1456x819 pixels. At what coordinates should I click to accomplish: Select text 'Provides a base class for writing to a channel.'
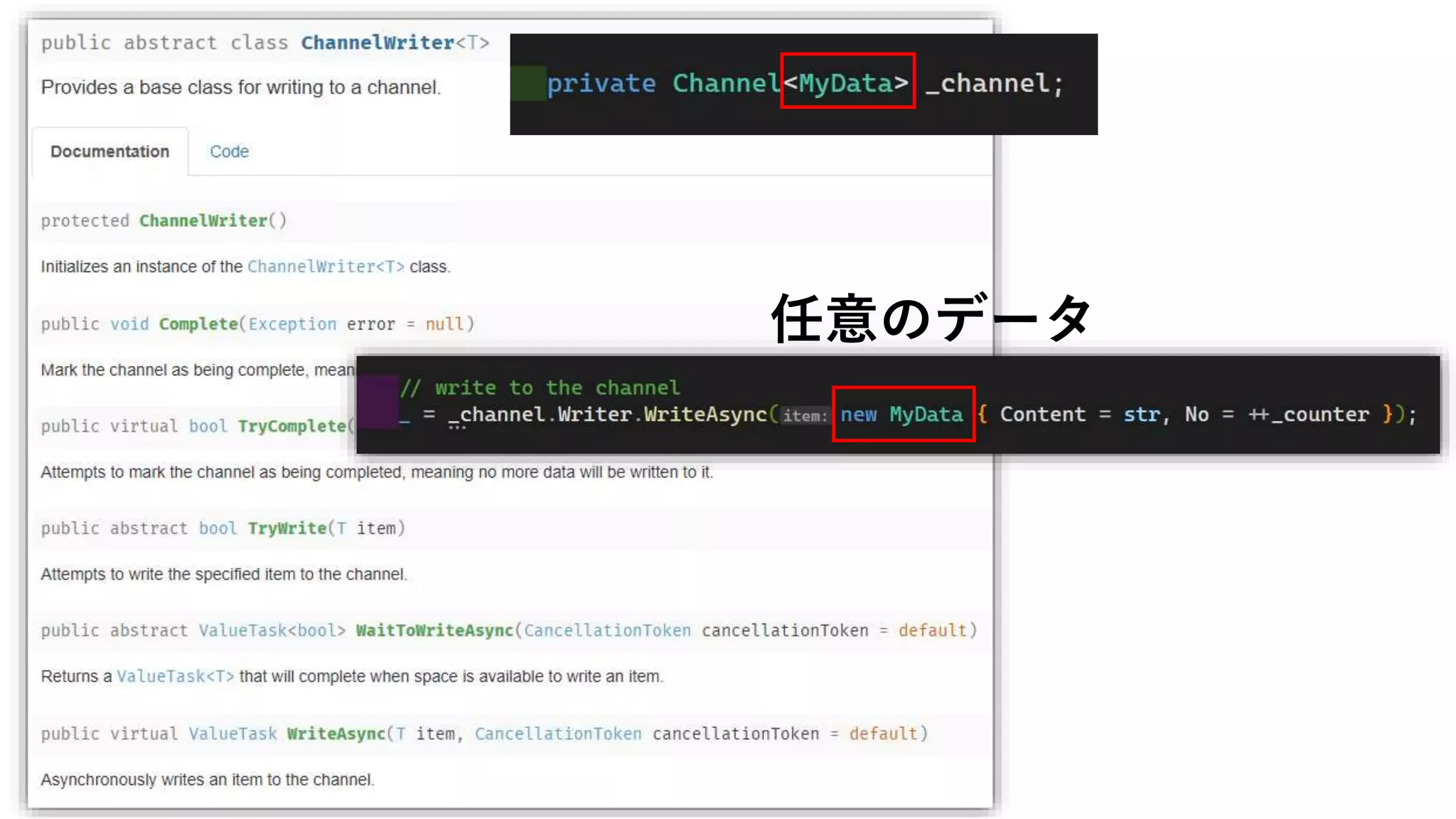[241, 87]
